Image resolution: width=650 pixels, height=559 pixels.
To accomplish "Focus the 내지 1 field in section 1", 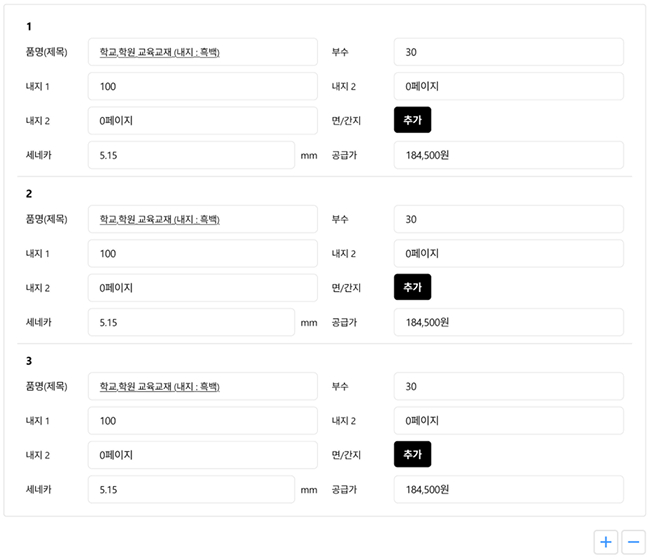I will (202, 86).
